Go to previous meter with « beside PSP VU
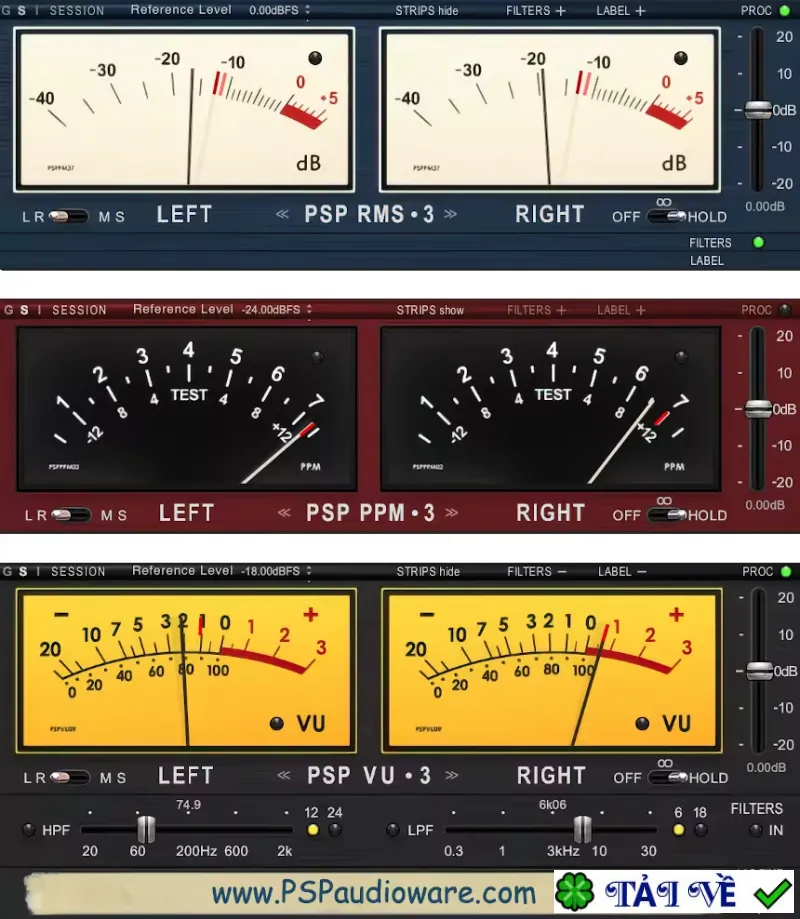 pos(284,775)
